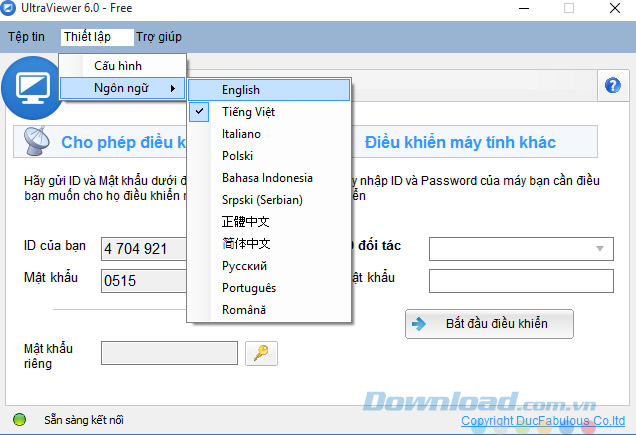Image resolution: width=636 pixels, height=435 pixels.
Task: Select English language
Action: click(269, 90)
